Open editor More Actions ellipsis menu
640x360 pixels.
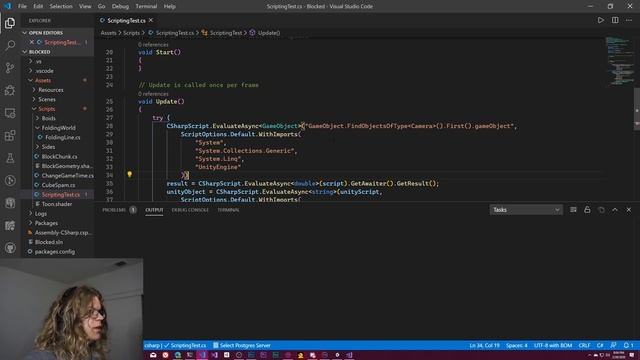(629, 20)
